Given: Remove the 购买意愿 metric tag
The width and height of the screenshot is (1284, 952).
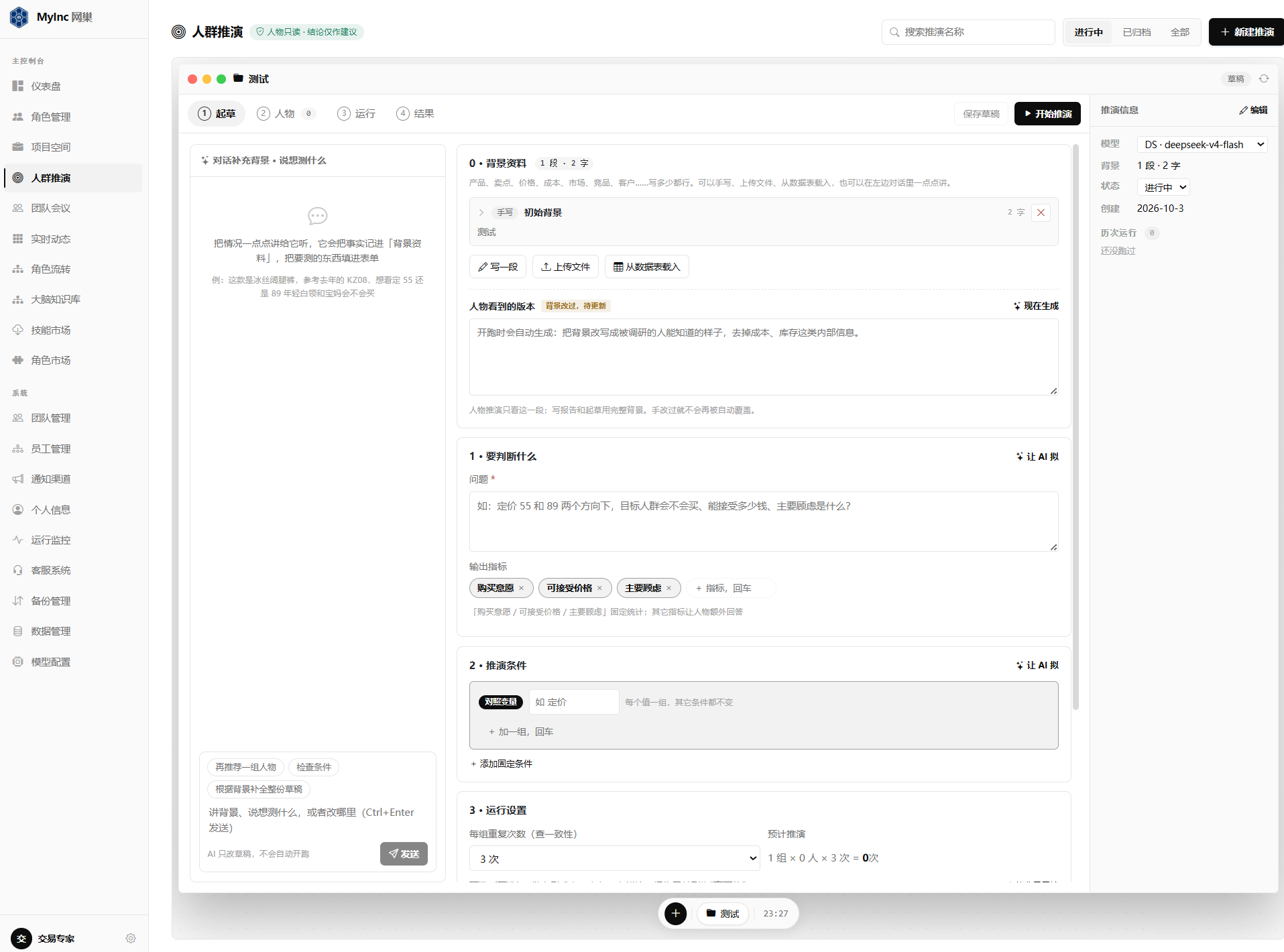Looking at the screenshot, I should pyautogui.click(x=521, y=588).
